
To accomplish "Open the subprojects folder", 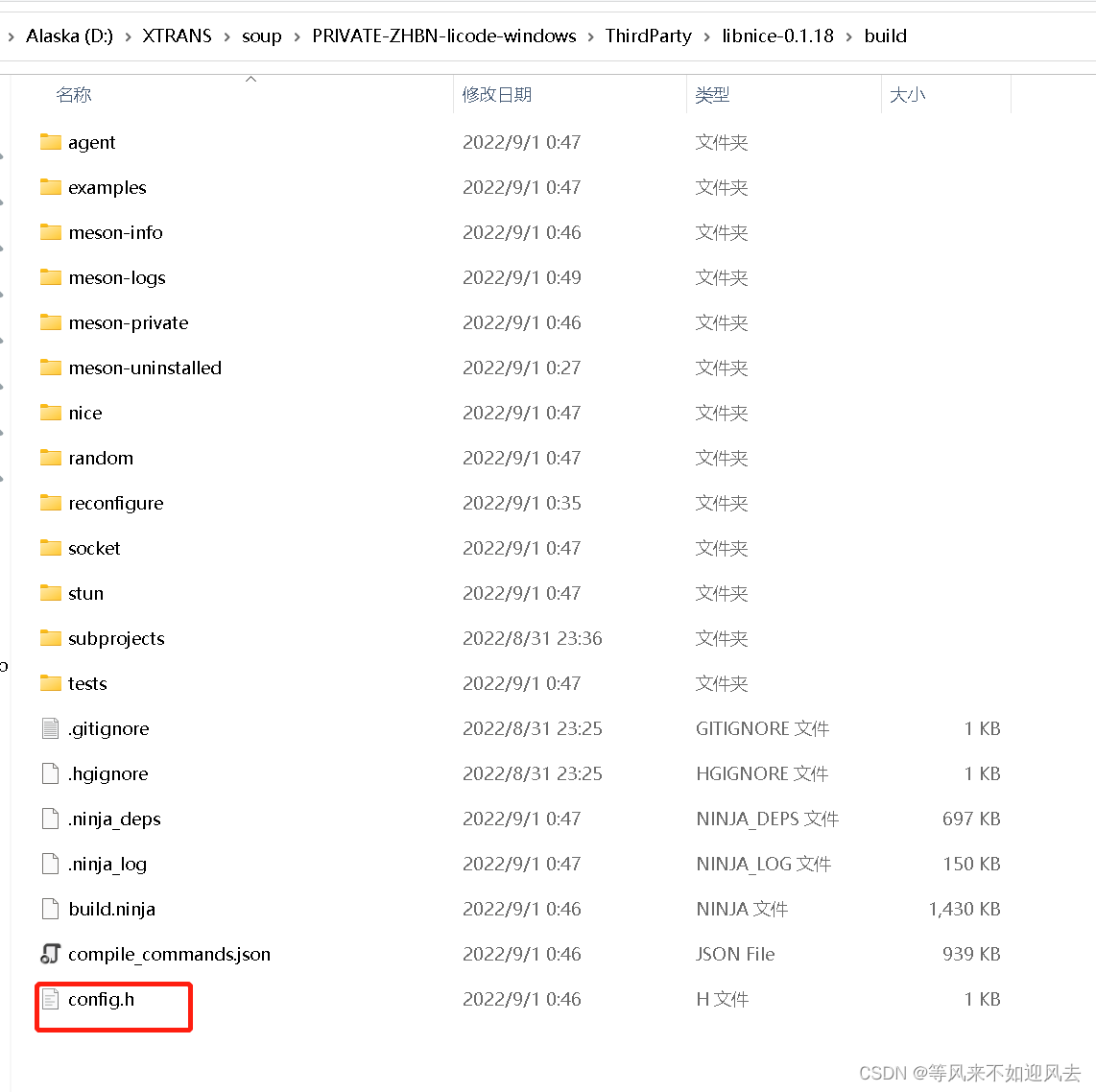I will point(115,638).
